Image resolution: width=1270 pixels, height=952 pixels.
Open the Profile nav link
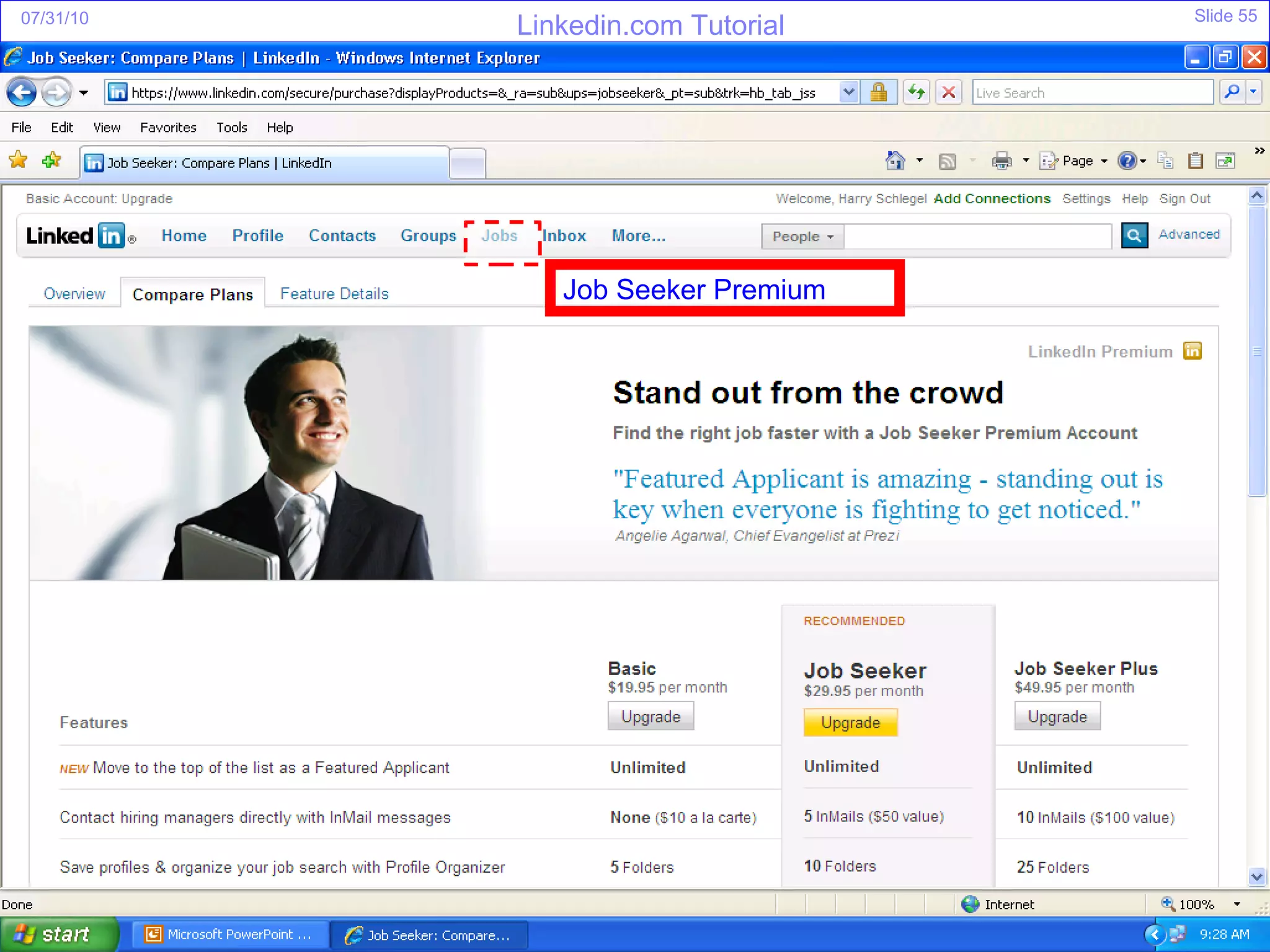(258, 236)
